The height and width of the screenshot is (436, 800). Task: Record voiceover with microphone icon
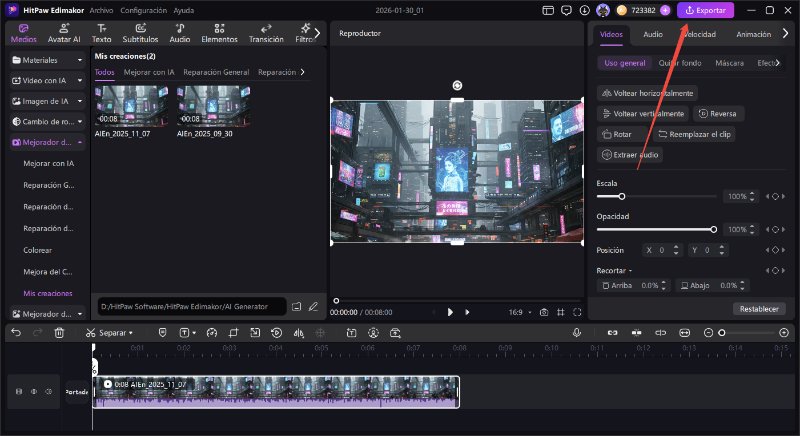point(577,333)
